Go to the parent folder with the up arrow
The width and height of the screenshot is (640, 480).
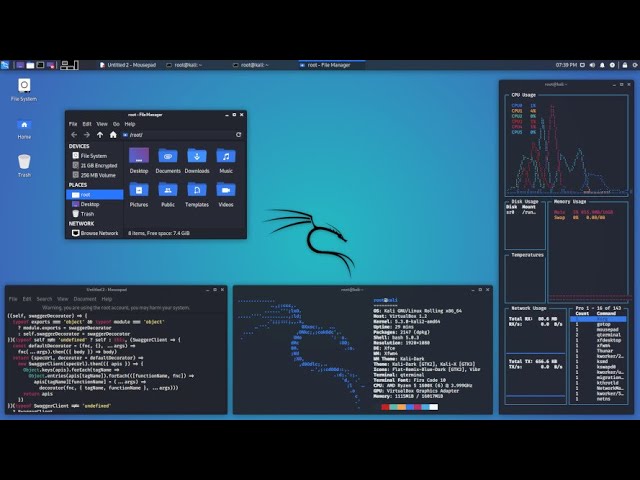tap(100, 135)
